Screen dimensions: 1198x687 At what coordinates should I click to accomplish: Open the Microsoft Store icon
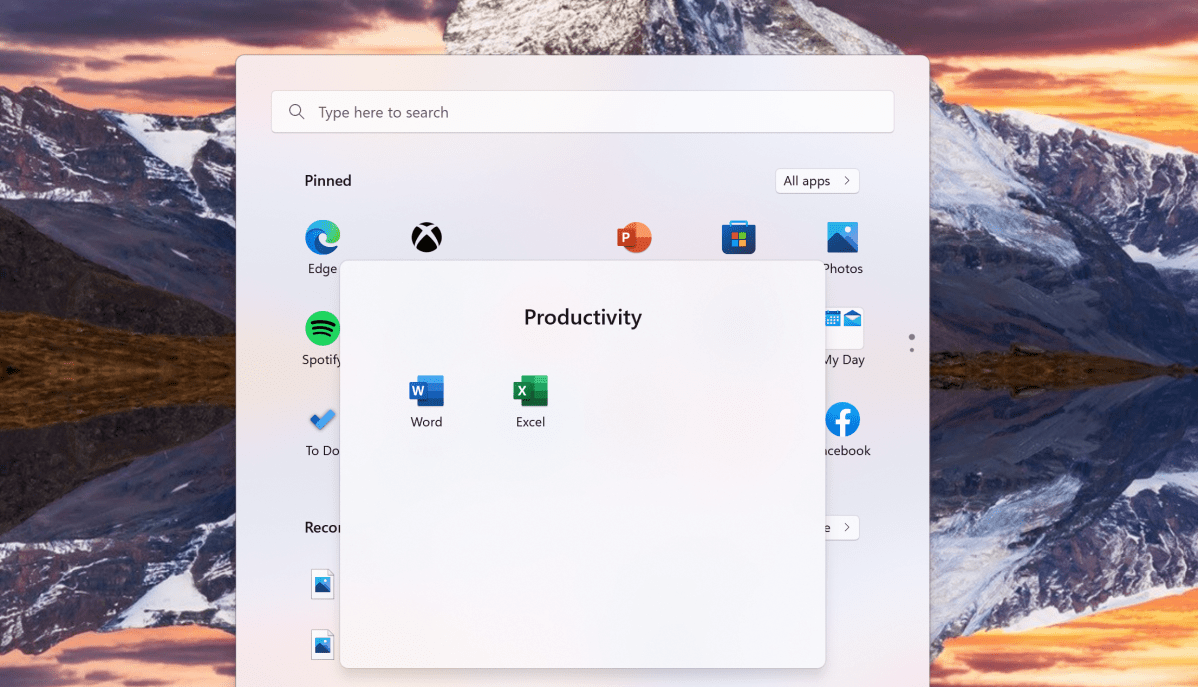[738, 238]
